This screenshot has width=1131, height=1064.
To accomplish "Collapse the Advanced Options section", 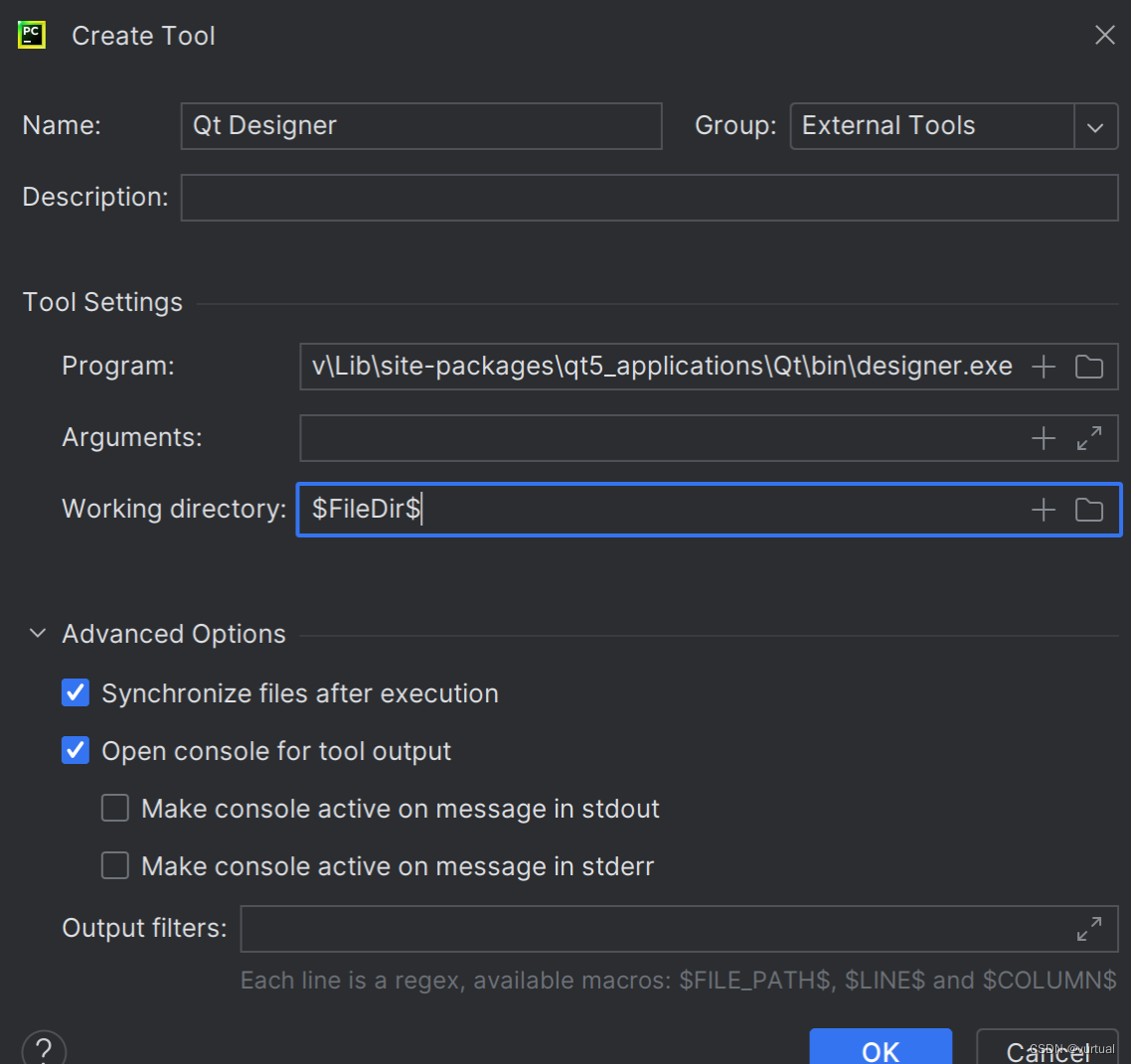I will click(x=38, y=634).
